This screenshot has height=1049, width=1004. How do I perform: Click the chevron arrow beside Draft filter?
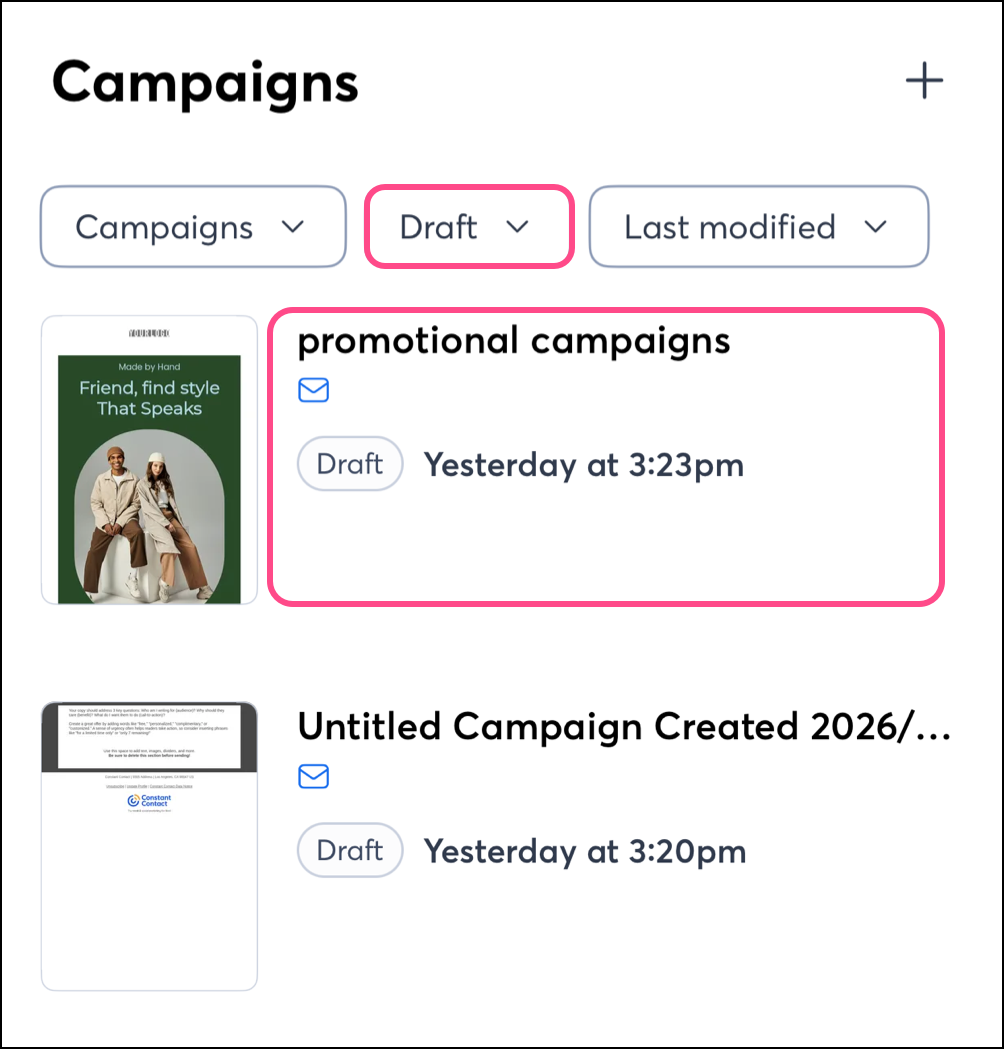517,227
